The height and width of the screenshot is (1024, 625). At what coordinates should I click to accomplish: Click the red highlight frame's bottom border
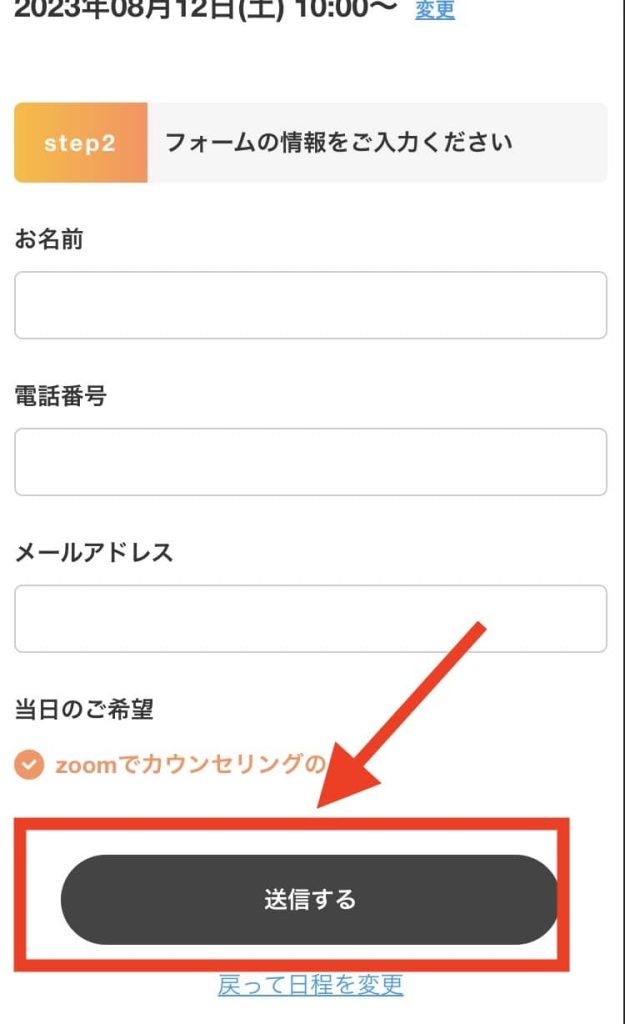292,967
